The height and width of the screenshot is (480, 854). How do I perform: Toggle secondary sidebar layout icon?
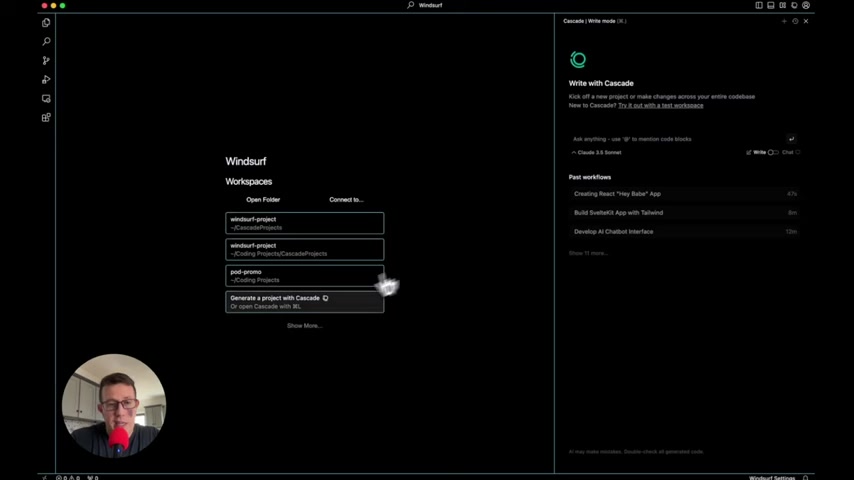tap(783, 5)
